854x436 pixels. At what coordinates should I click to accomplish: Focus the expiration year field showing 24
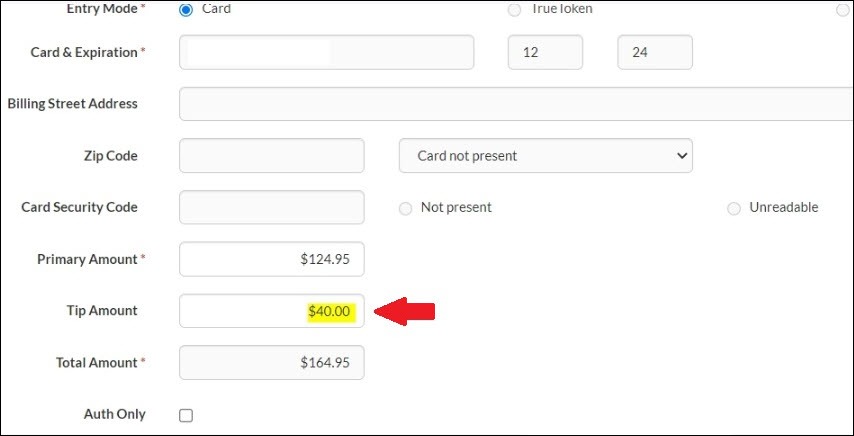(655, 53)
